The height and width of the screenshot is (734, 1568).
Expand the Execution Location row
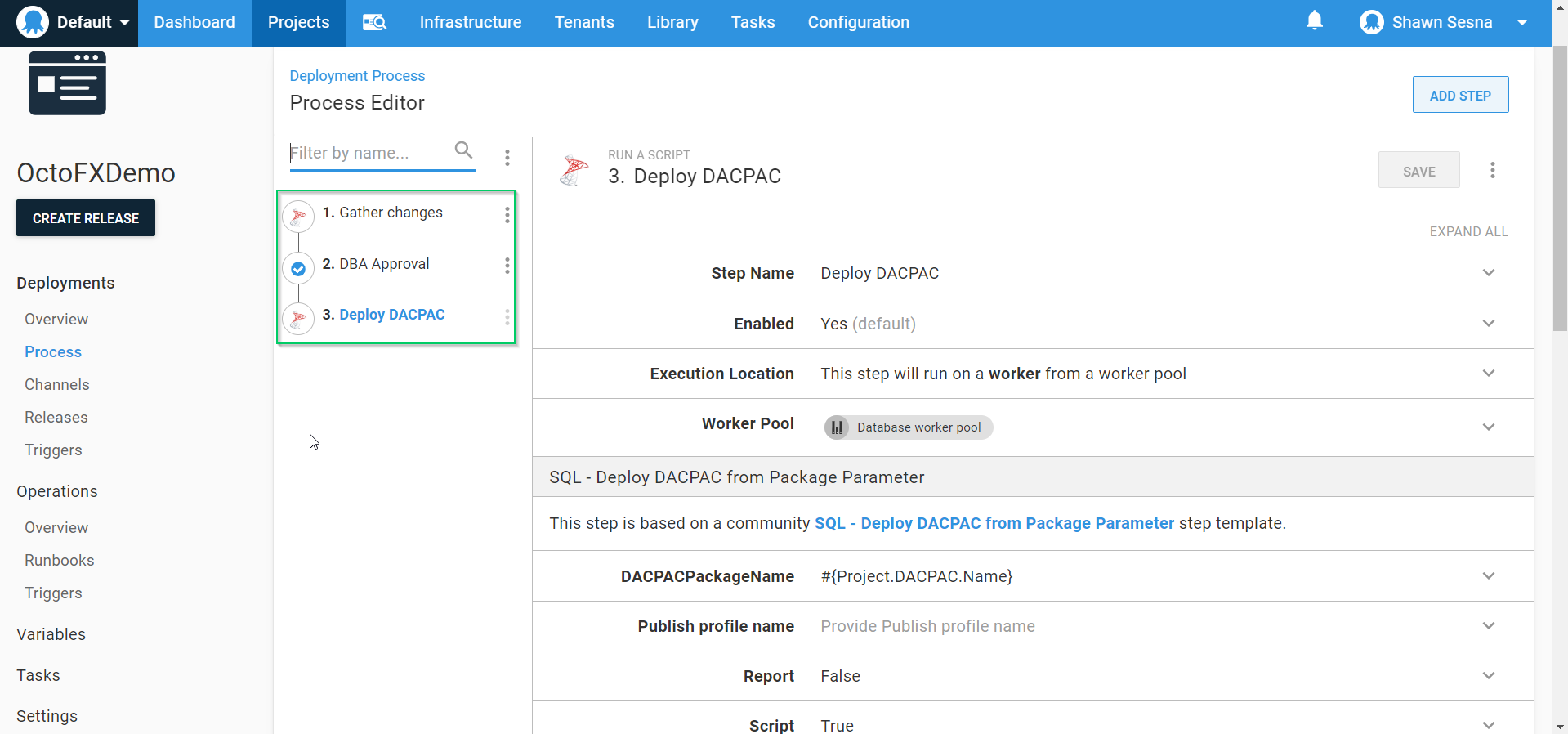pos(1488,374)
